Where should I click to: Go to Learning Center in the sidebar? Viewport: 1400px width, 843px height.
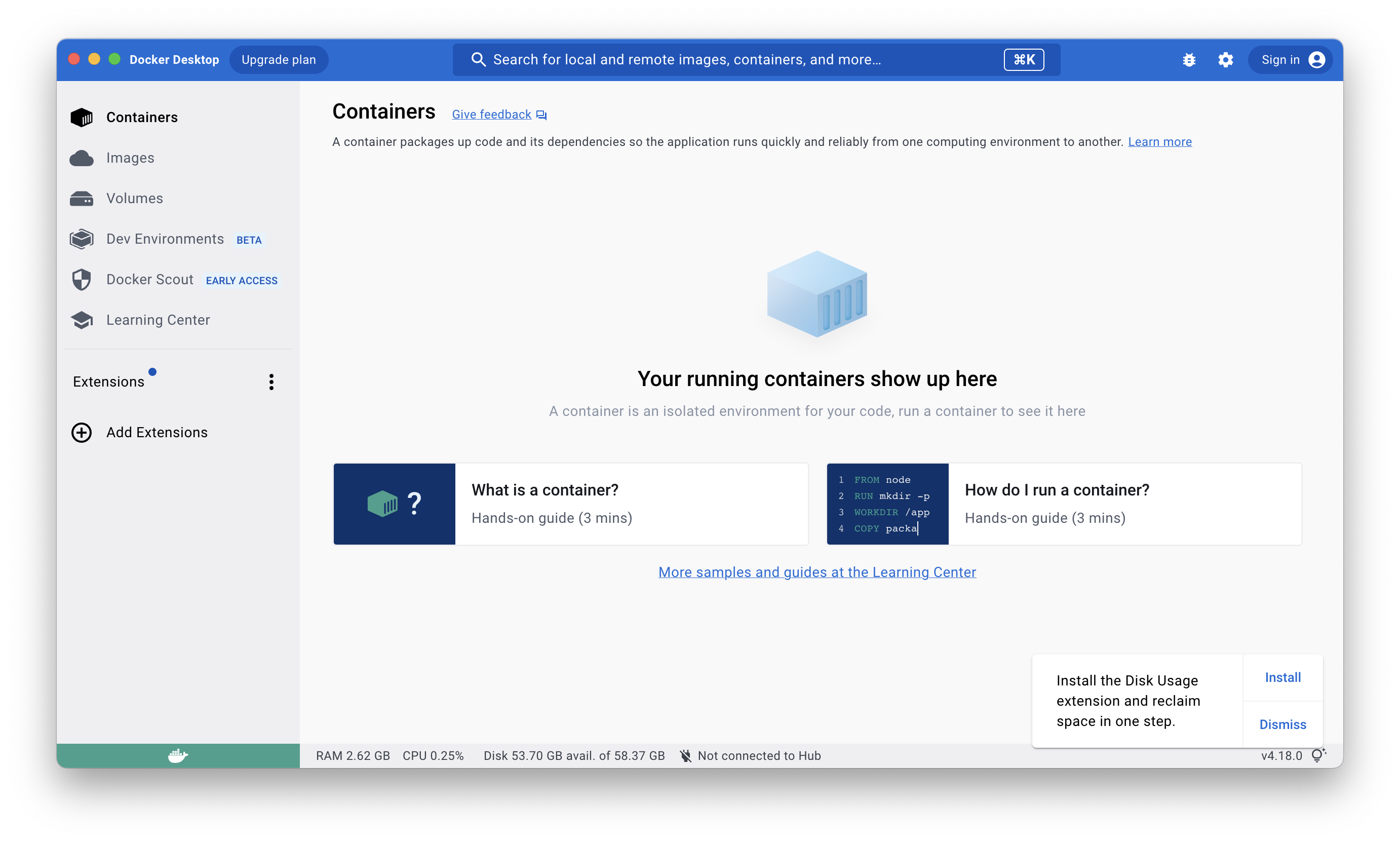tap(158, 320)
